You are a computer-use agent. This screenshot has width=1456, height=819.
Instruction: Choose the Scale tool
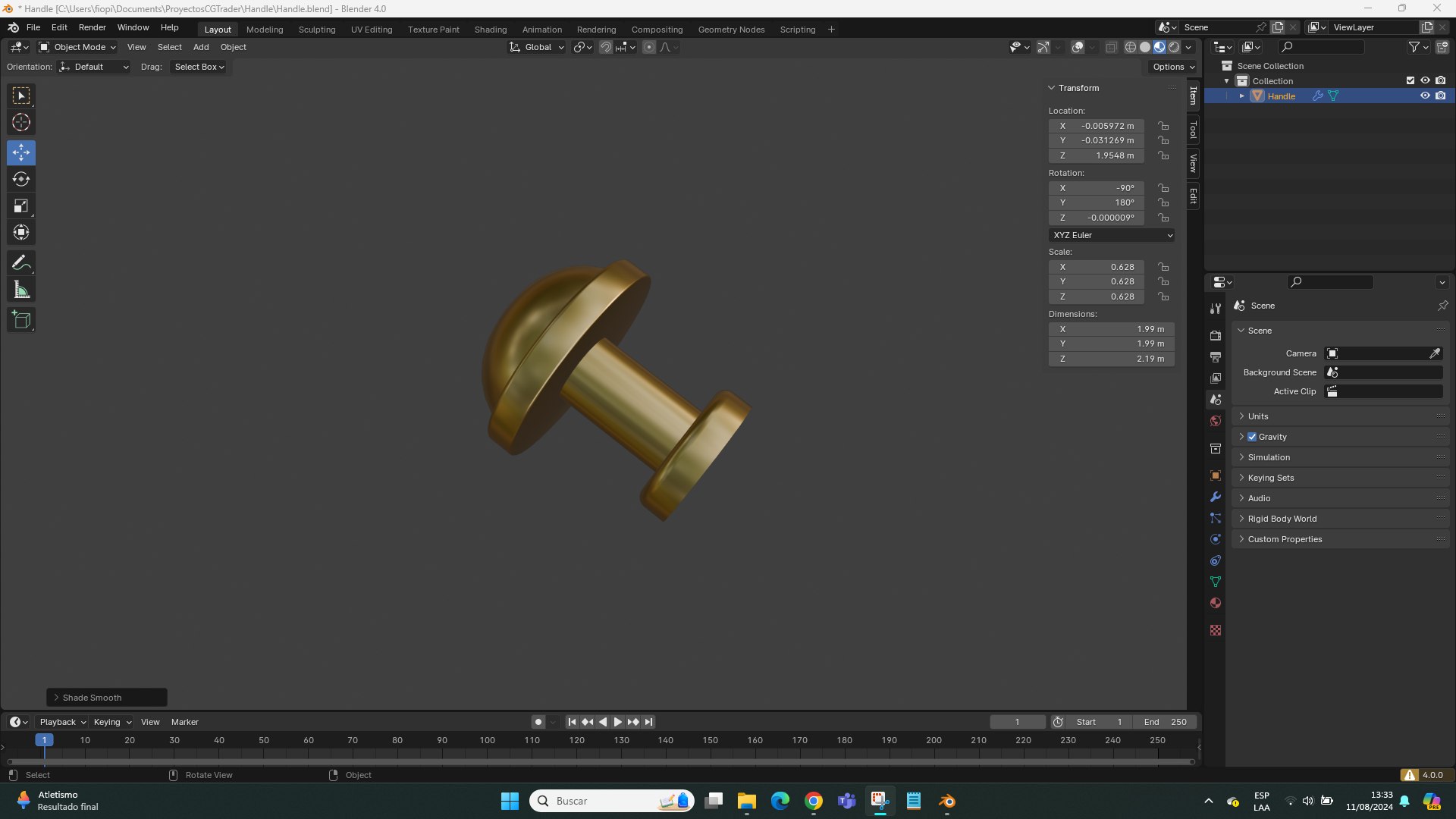pos(21,206)
